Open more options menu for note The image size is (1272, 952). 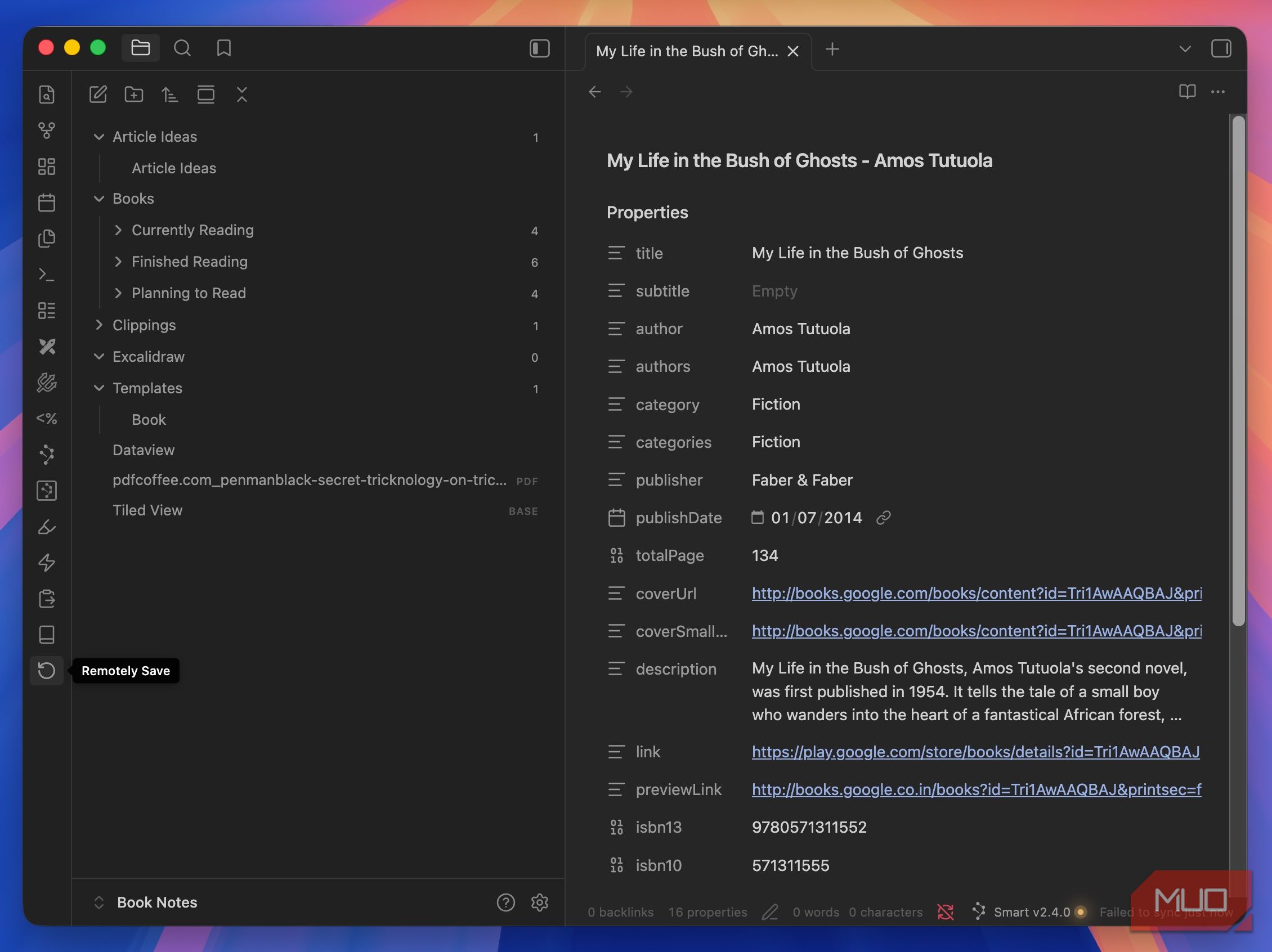click(x=1218, y=91)
